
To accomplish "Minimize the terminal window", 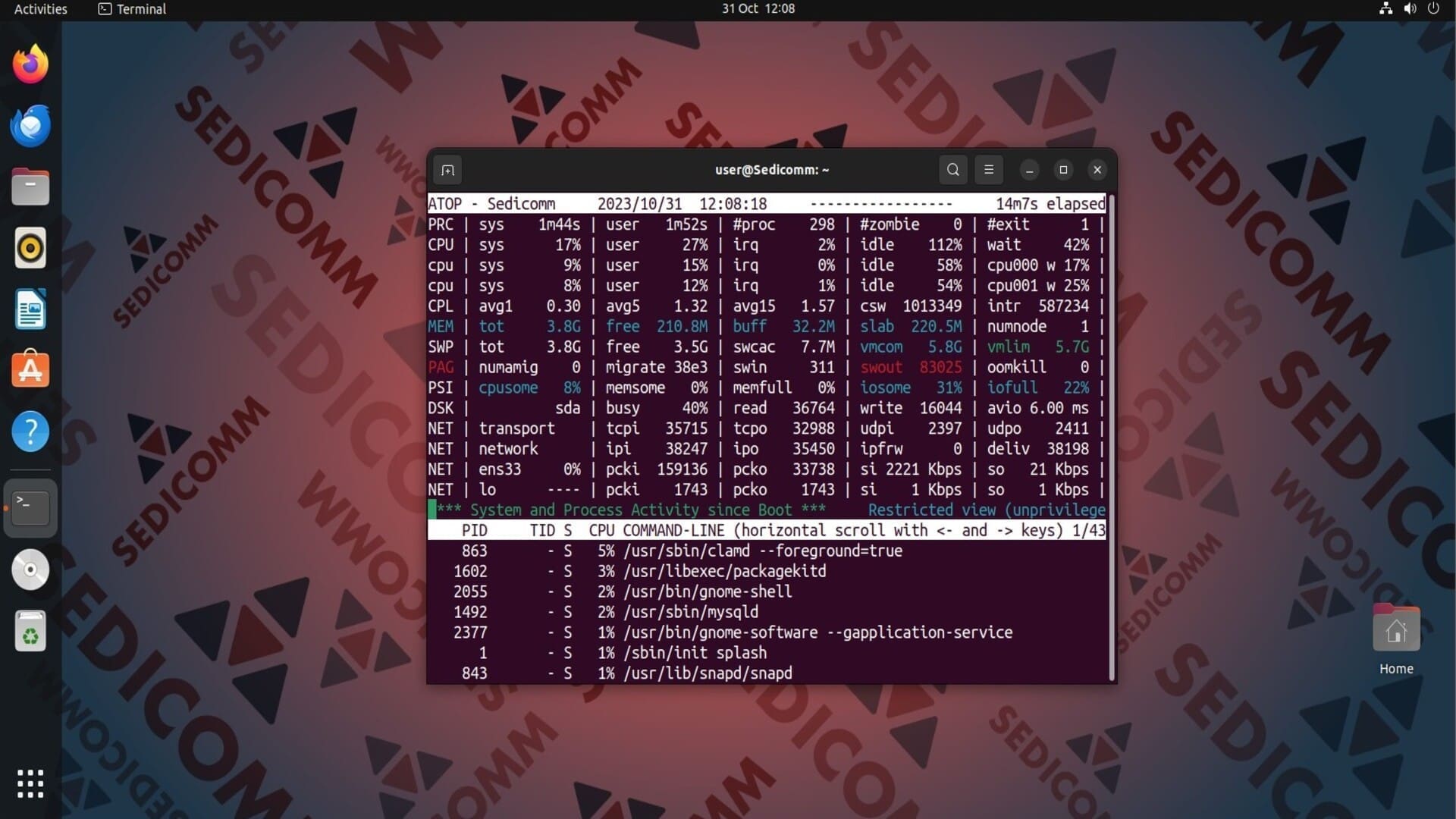I will click(1029, 170).
